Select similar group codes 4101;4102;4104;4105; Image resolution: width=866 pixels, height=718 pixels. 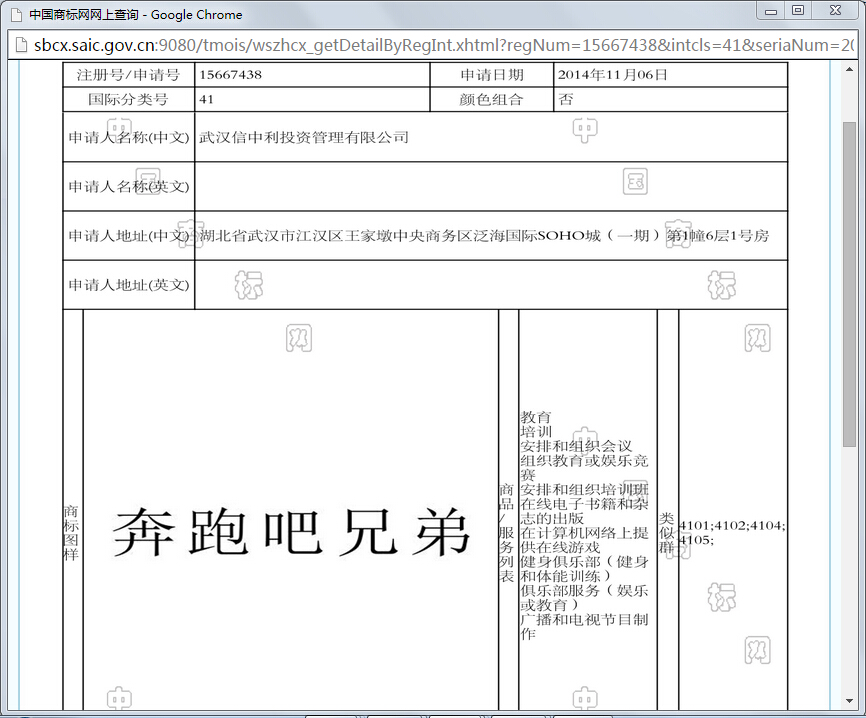tap(732, 532)
